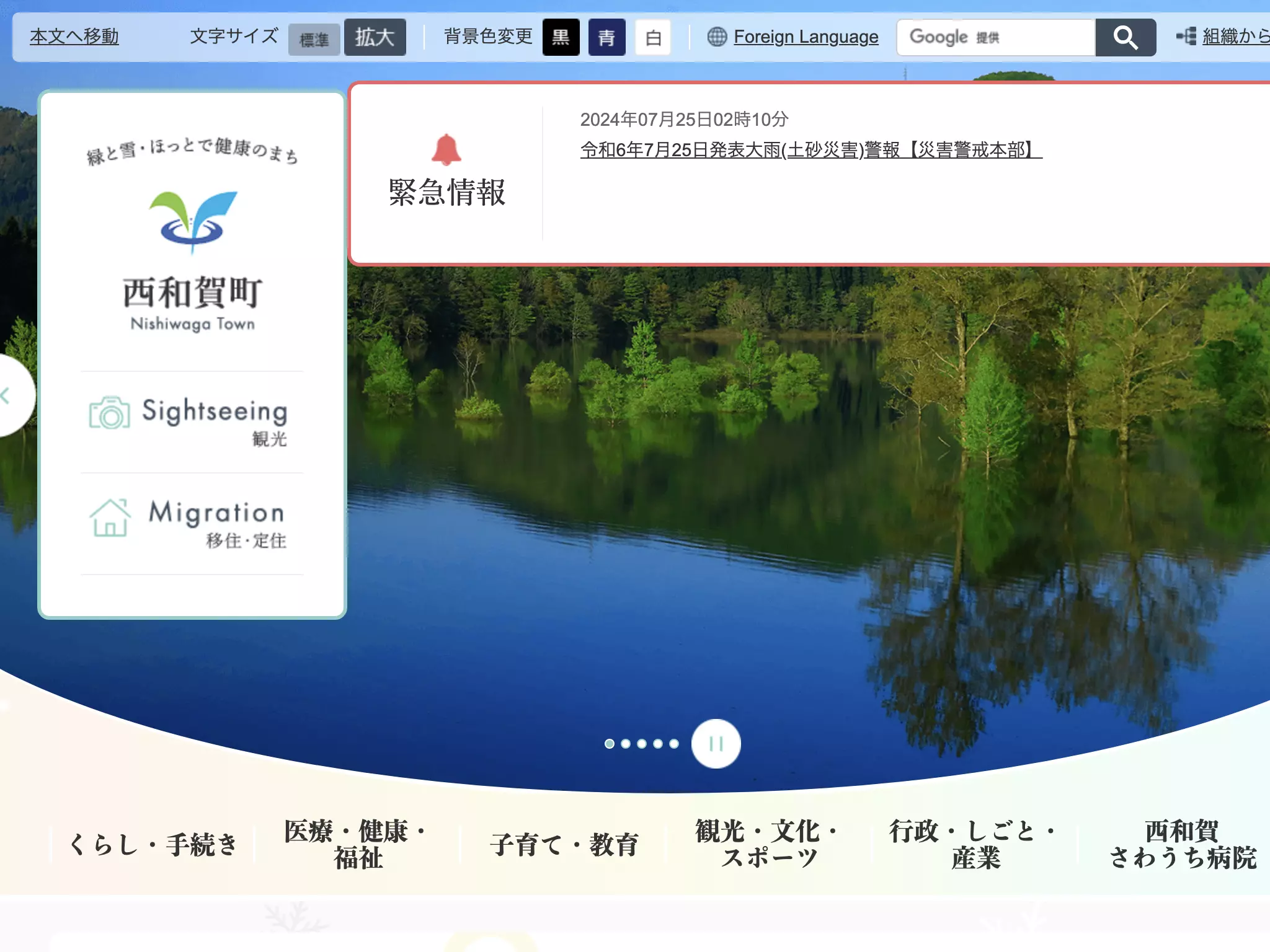1270x952 pixels.
Task: Click the search magnifier button
Action: coord(1126,38)
